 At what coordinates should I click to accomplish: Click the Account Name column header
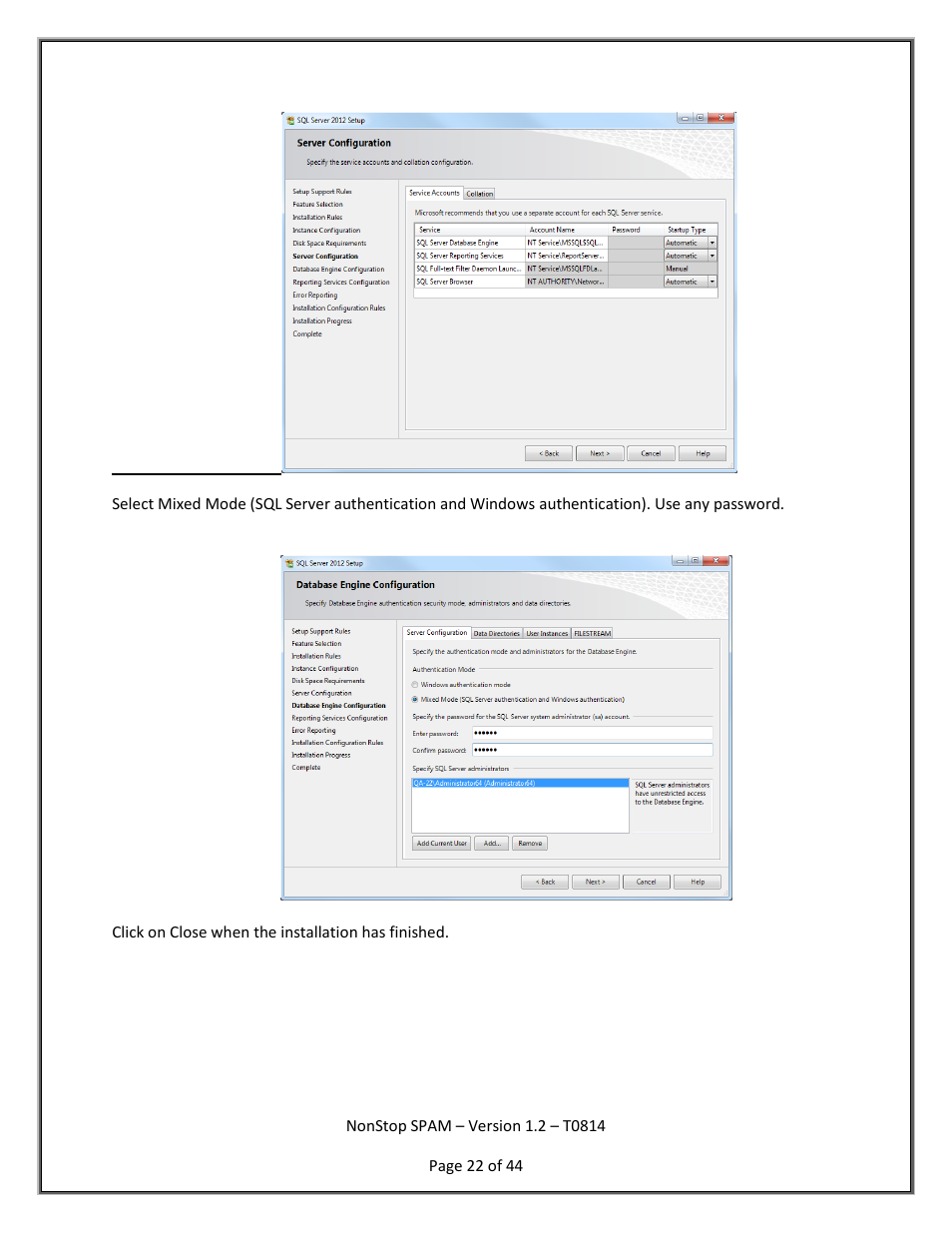pyautogui.click(x=566, y=230)
